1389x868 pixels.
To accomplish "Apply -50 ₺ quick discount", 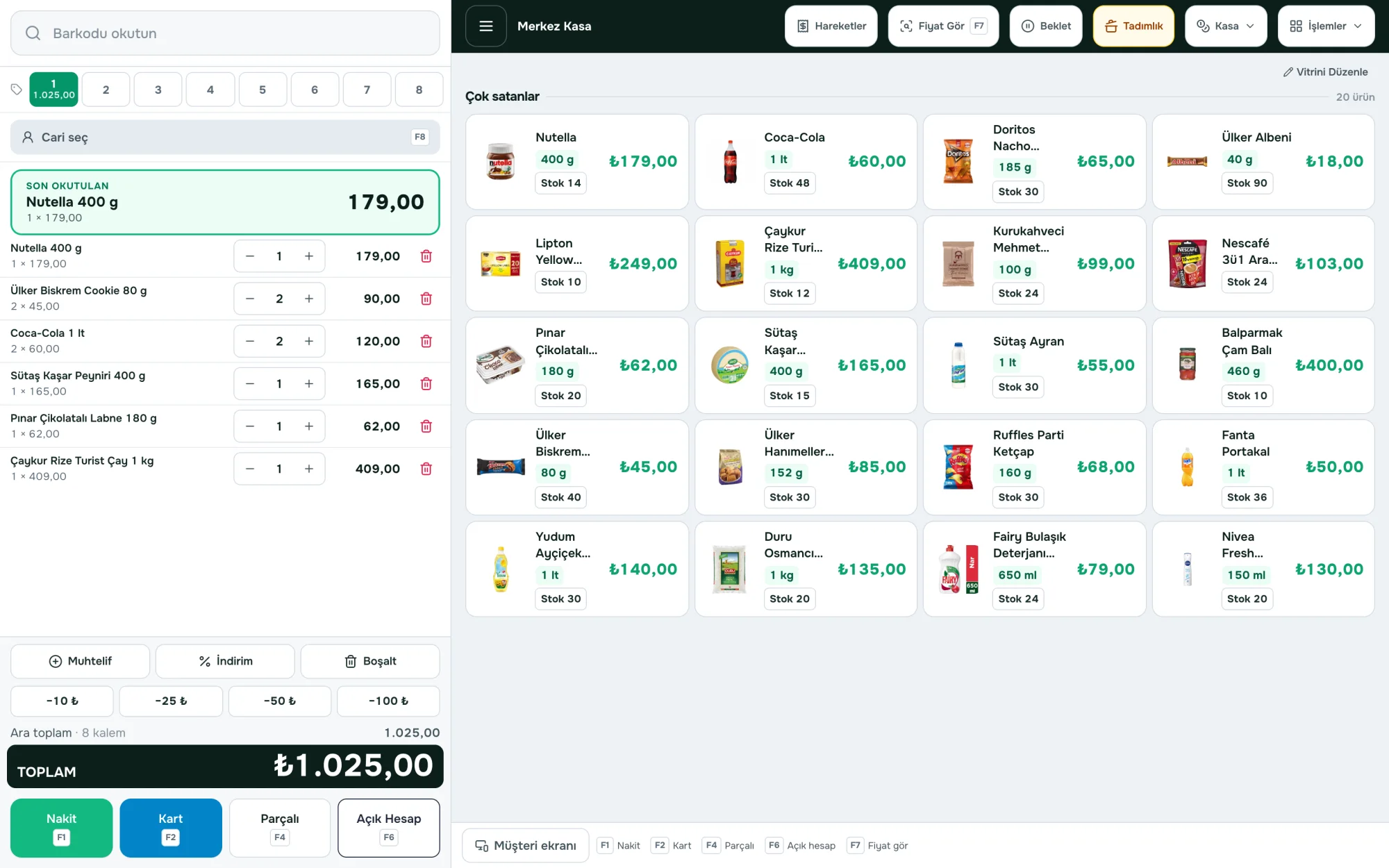I will (x=280, y=701).
